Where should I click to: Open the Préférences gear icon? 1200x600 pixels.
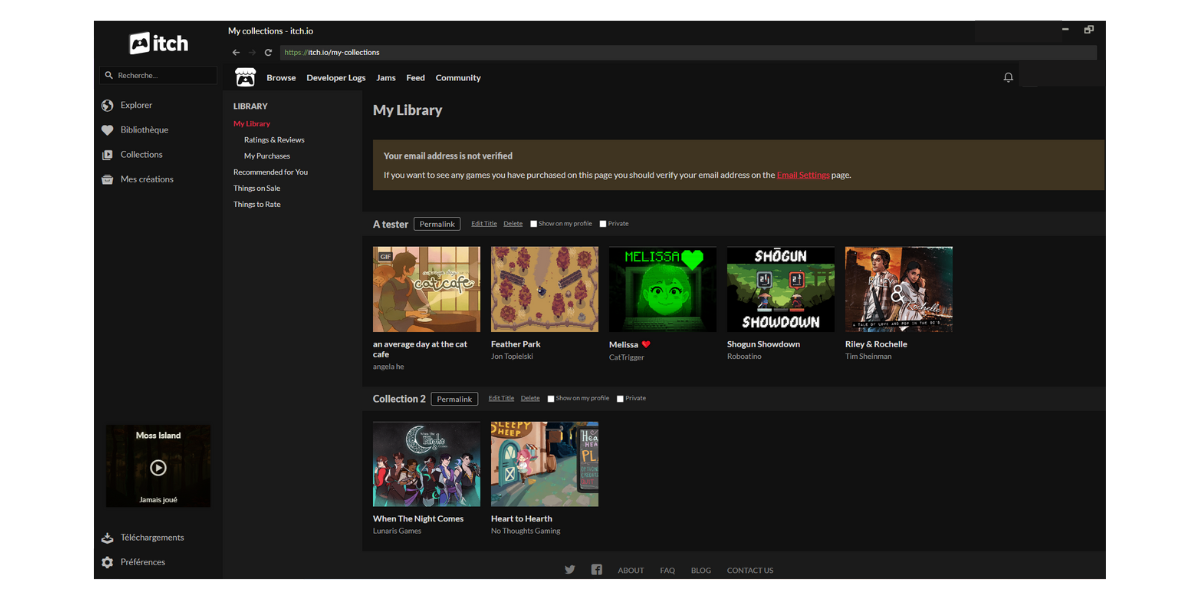tap(107, 563)
